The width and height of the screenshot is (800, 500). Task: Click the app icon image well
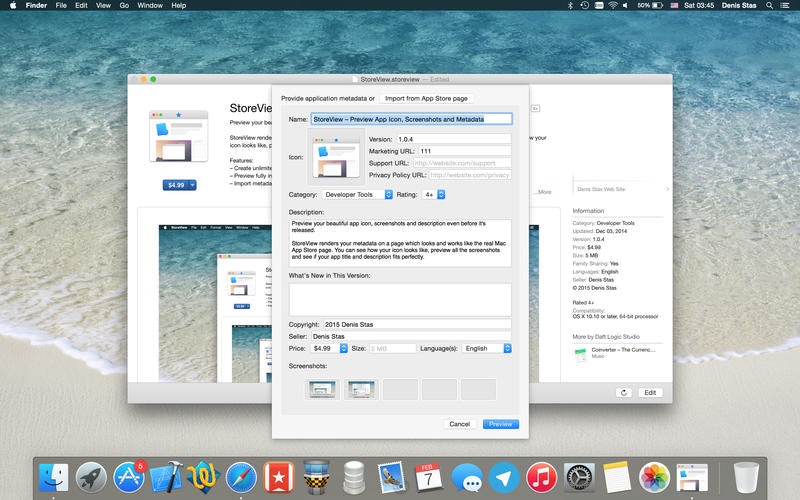[x=334, y=157]
